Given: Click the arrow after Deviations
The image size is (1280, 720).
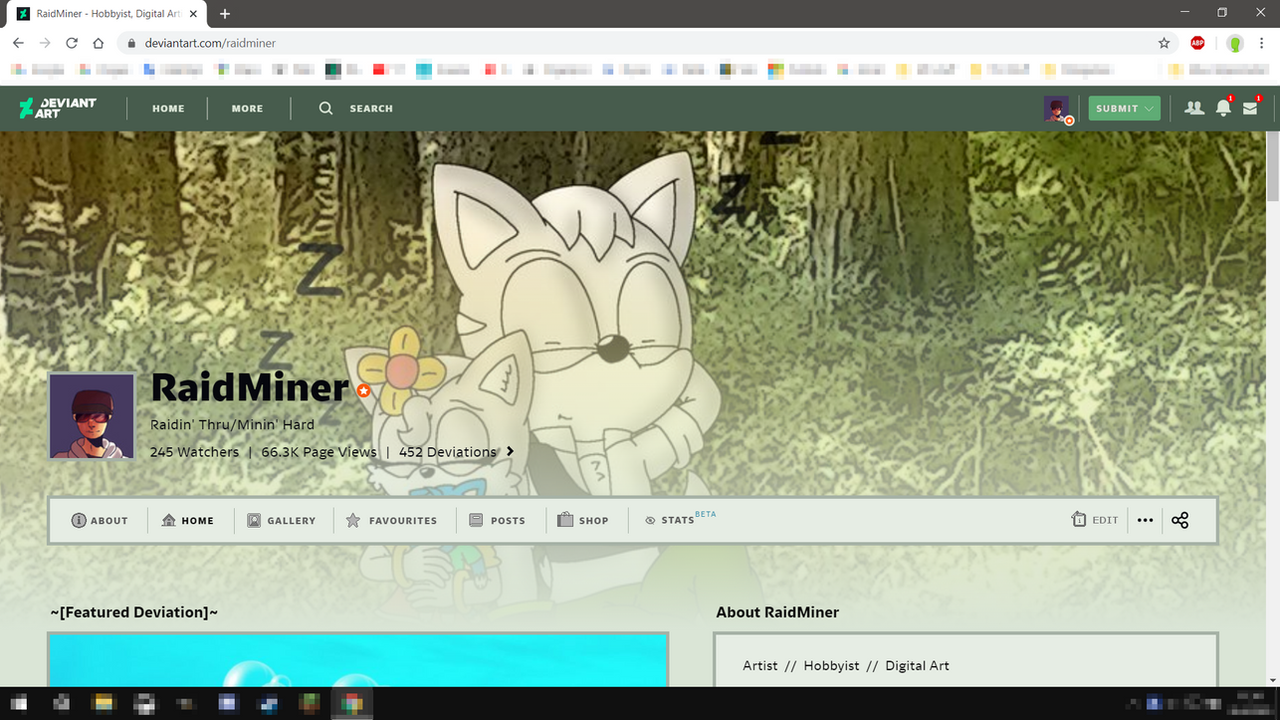Looking at the screenshot, I should point(510,452).
